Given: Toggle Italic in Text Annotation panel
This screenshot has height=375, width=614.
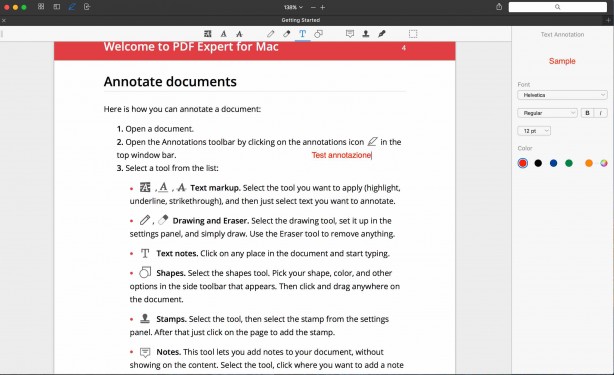Looking at the screenshot, I should pos(601,113).
